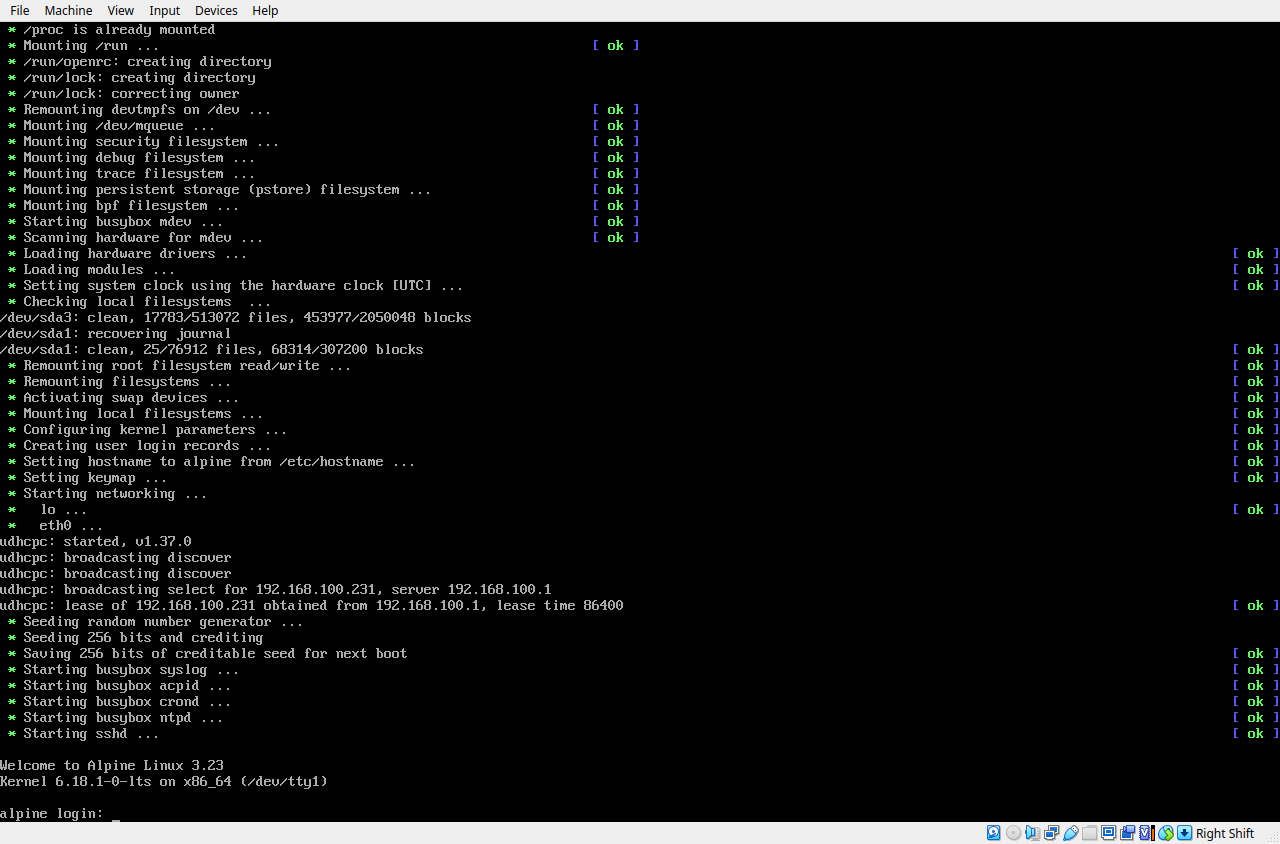Click the hard disk activity status icon
This screenshot has height=844, width=1280.
(x=992, y=833)
